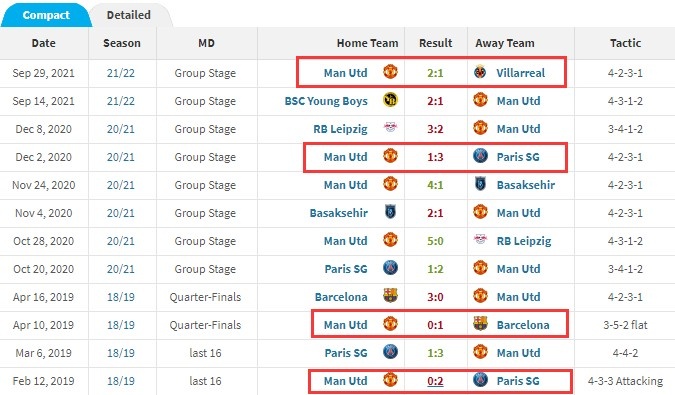This screenshot has height=395, width=675.
Task: Open Villarreal team link
Action: click(x=520, y=73)
